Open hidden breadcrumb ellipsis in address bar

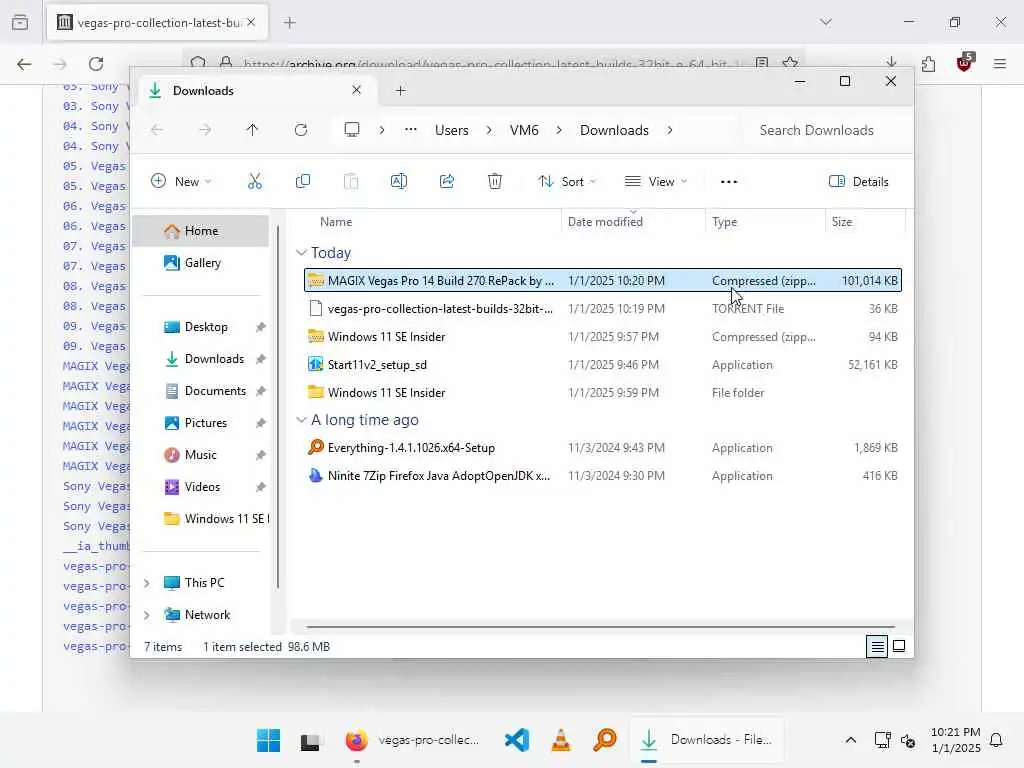[x=411, y=130]
